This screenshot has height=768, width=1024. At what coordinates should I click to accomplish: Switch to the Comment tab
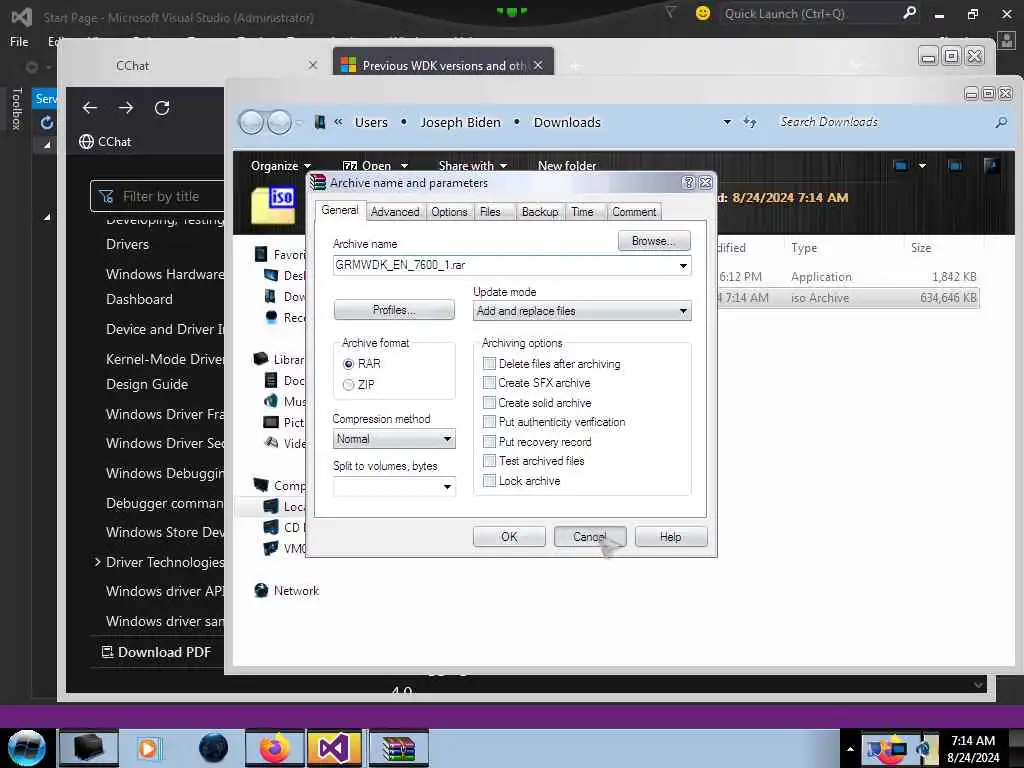pos(634,212)
